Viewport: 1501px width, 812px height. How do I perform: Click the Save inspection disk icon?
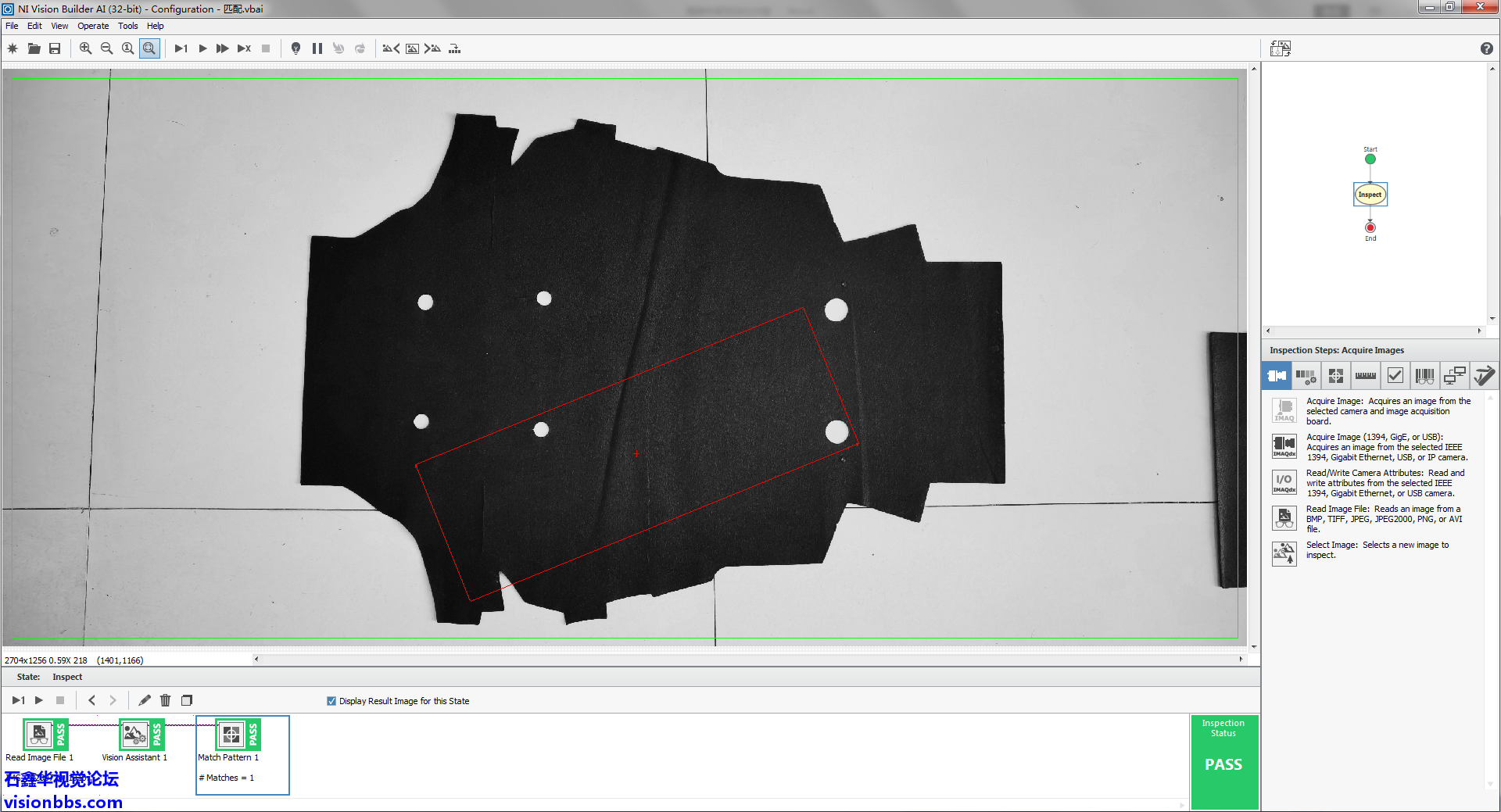coord(55,48)
